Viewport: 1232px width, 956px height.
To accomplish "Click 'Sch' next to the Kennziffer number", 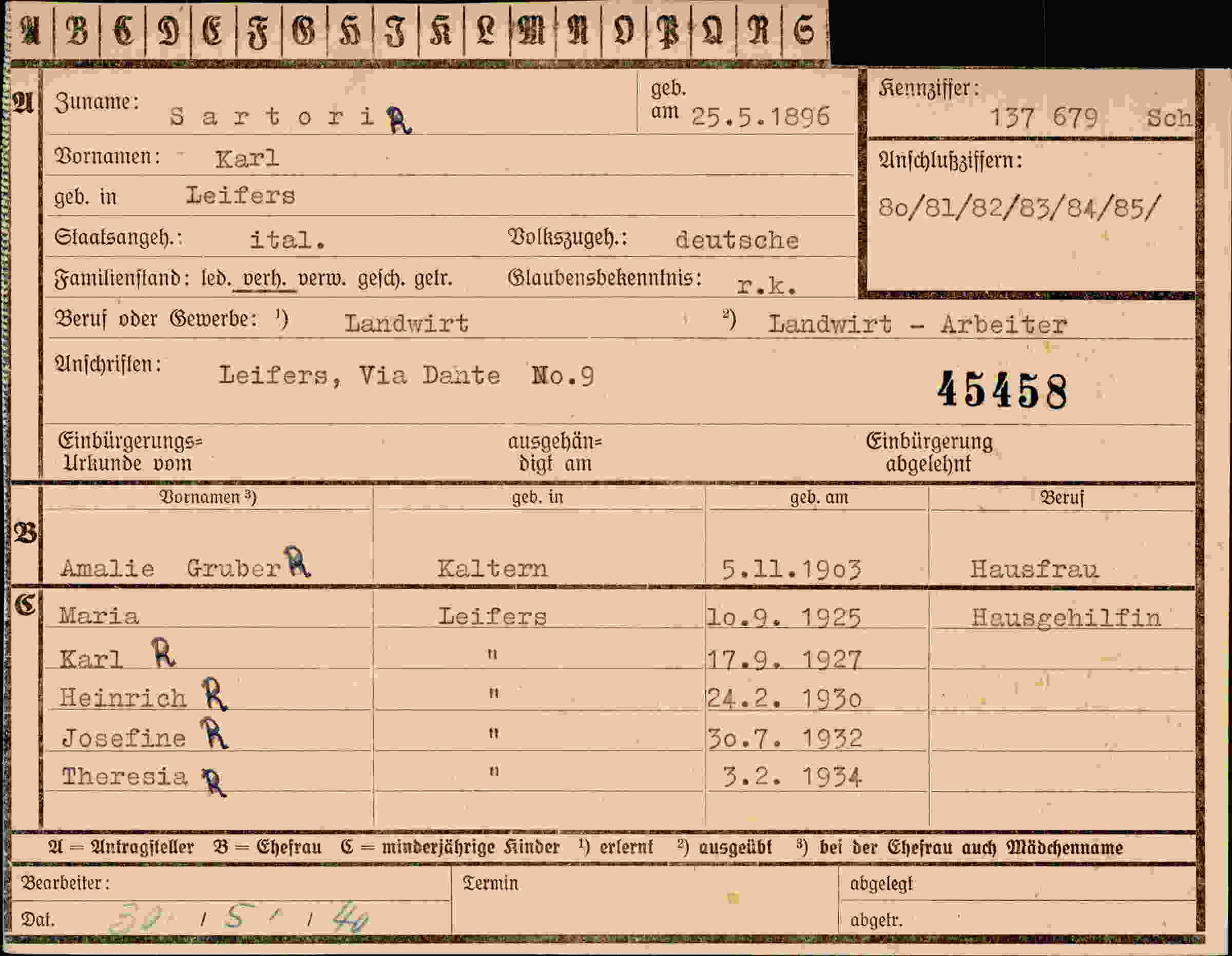I will click(1169, 118).
